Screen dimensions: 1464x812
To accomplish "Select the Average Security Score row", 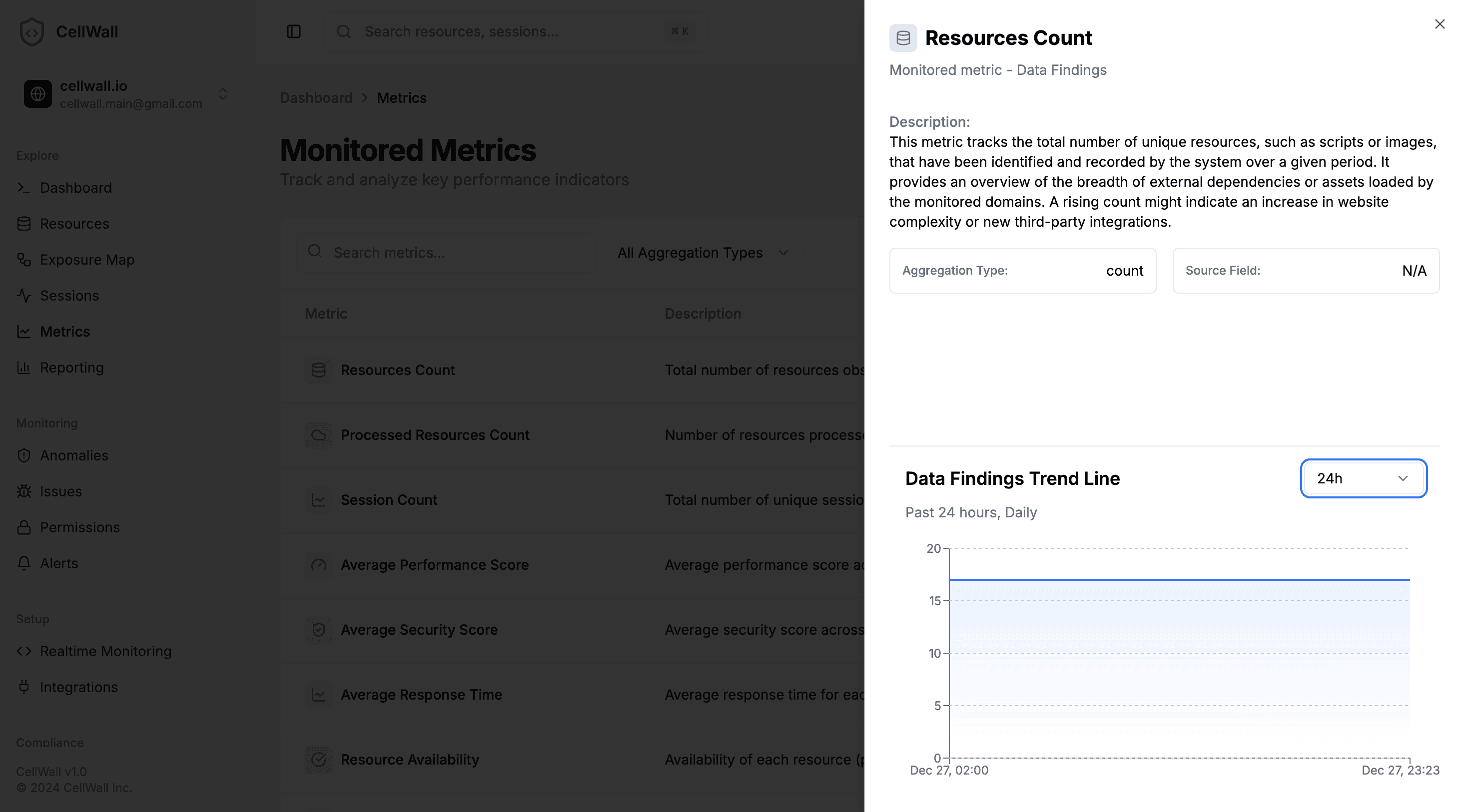I will point(573,630).
